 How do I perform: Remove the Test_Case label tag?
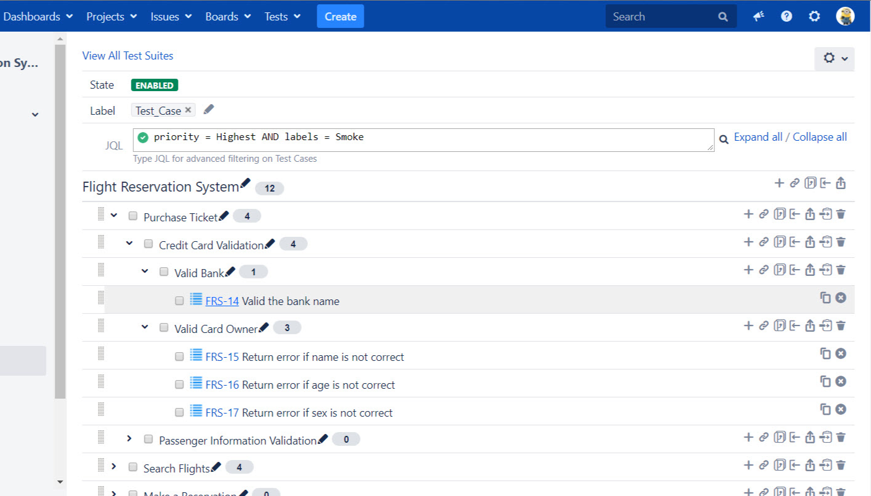[188, 110]
